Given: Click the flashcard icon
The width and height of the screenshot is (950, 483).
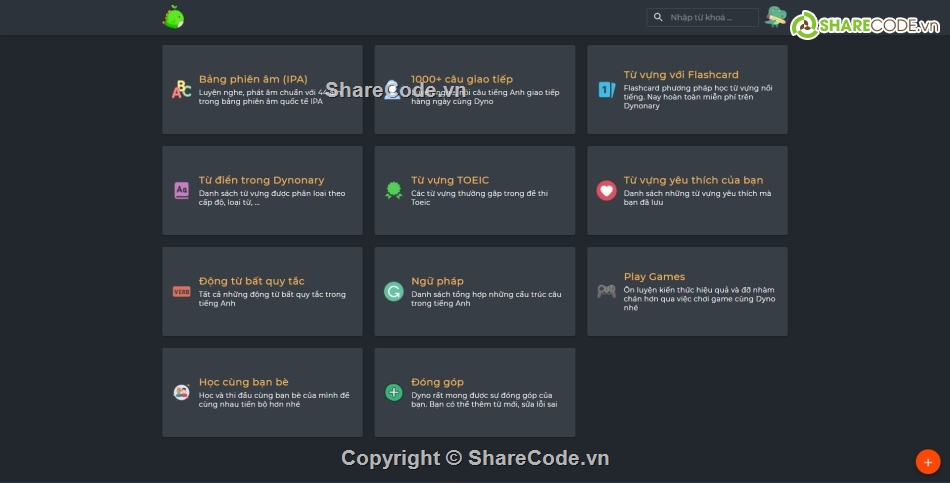Looking at the screenshot, I should 606,90.
